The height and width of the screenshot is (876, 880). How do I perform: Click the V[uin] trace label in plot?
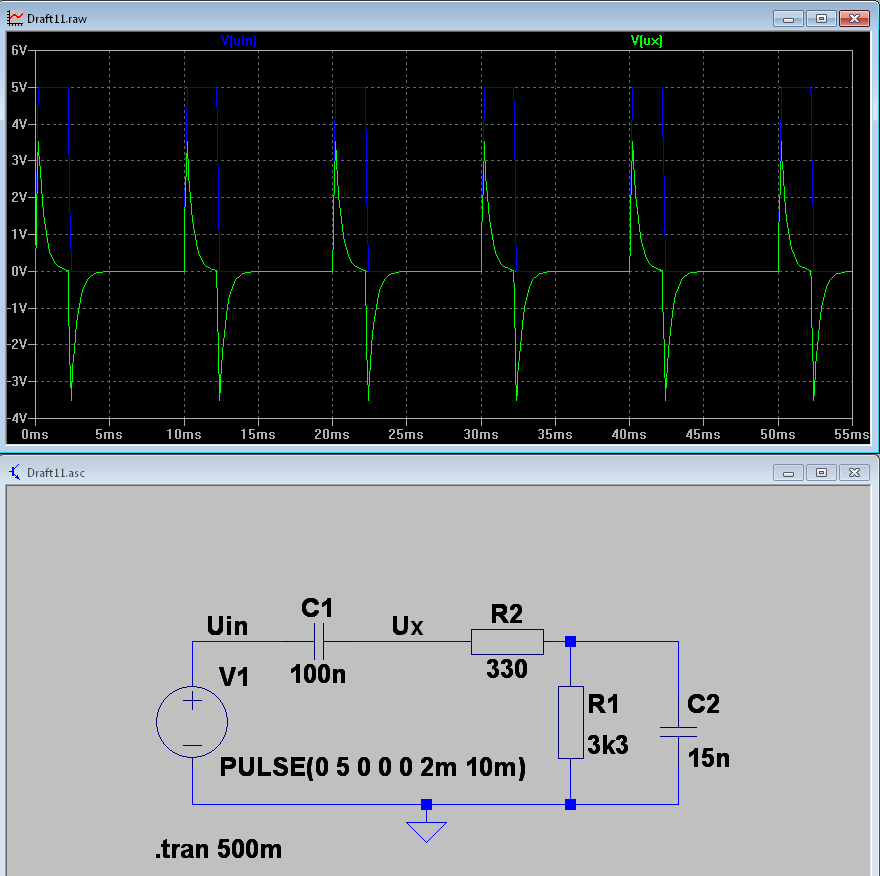pyautogui.click(x=239, y=40)
